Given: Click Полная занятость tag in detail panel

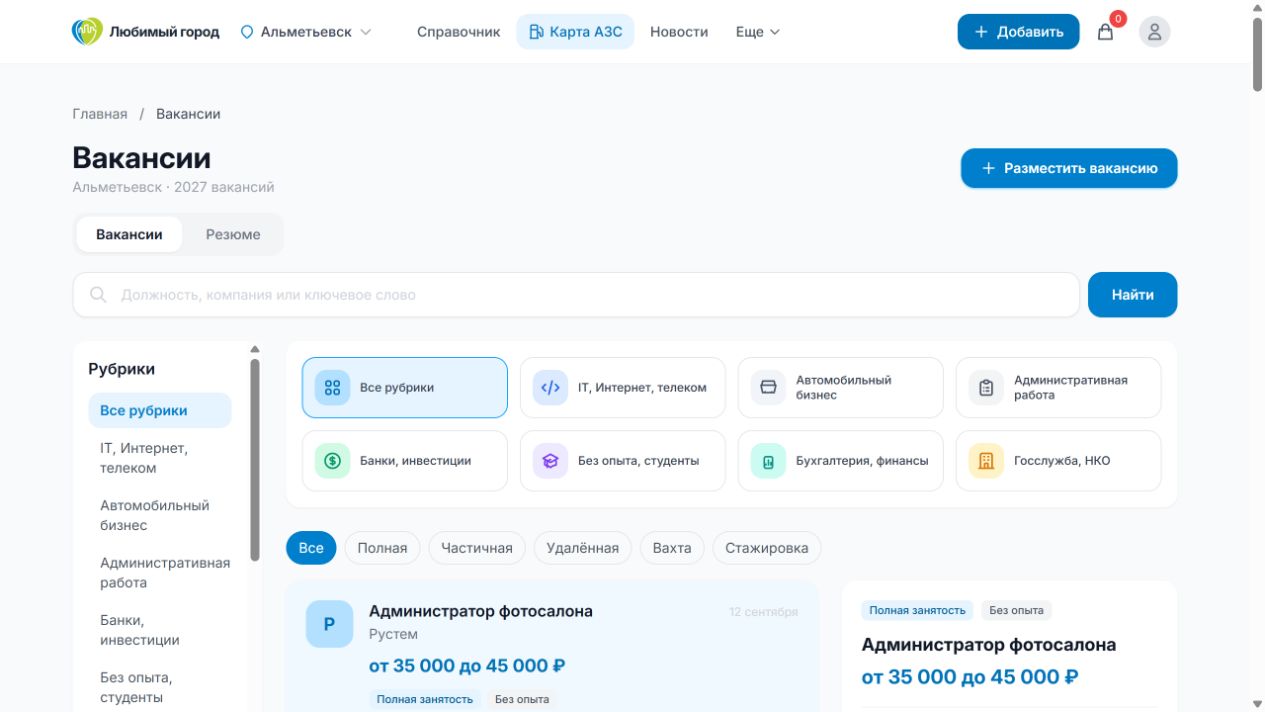Looking at the screenshot, I should [917, 610].
